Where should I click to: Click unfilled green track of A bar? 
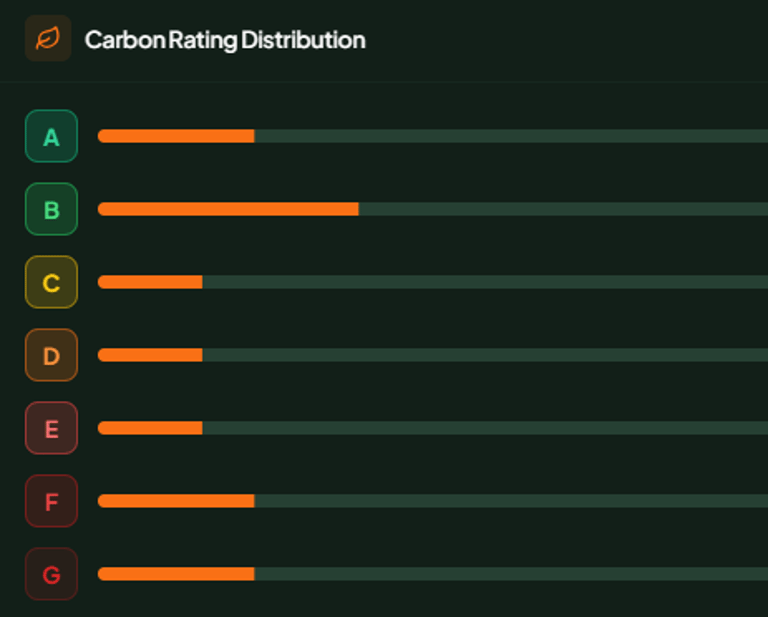coord(511,136)
